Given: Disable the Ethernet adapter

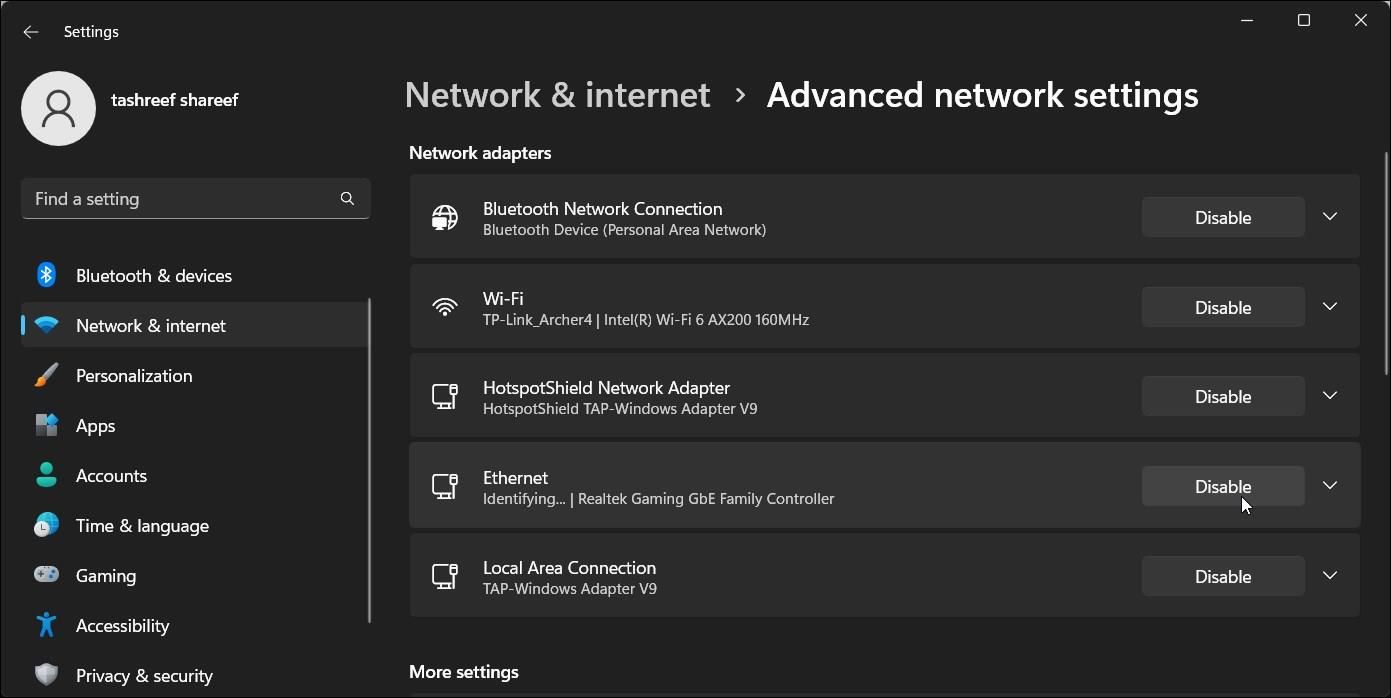Looking at the screenshot, I should 1222,486.
